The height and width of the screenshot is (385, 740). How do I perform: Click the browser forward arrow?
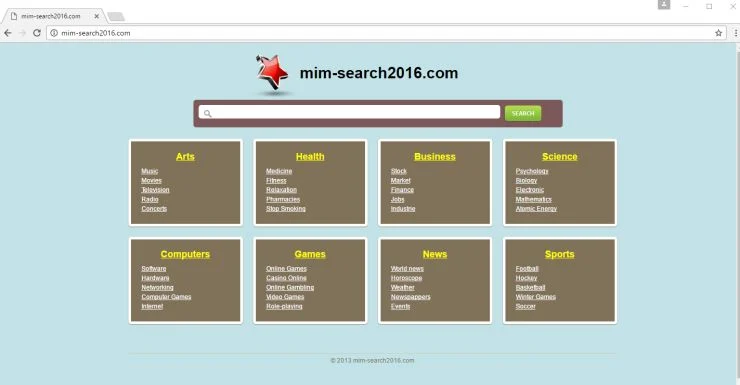click(22, 33)
